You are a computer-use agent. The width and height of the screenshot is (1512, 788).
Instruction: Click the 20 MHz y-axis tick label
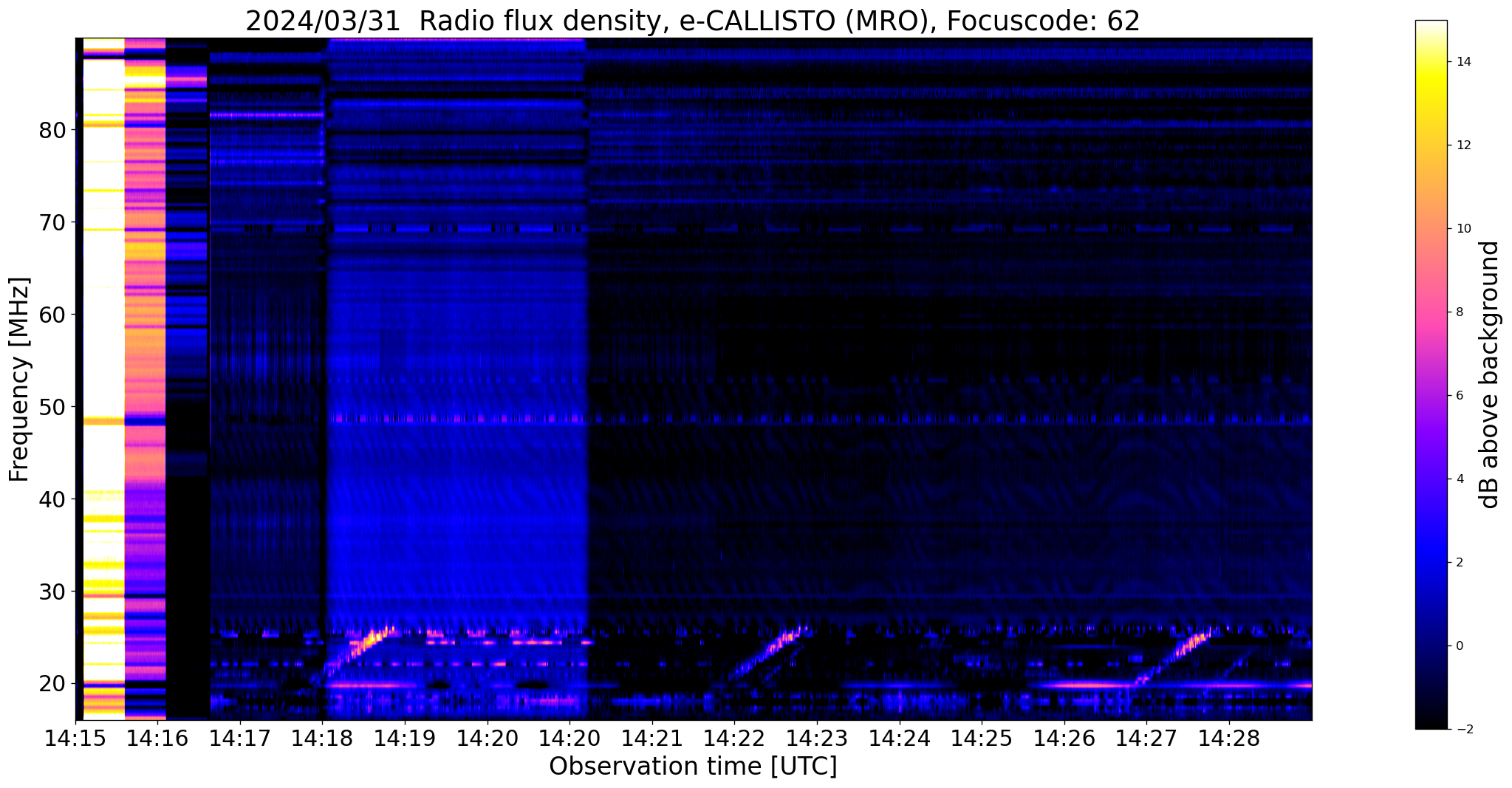click(x=52, y=684)
